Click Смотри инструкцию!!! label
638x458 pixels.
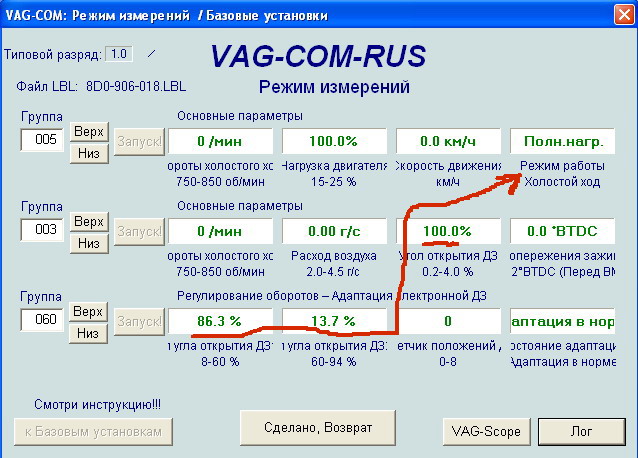pos(97,404)
